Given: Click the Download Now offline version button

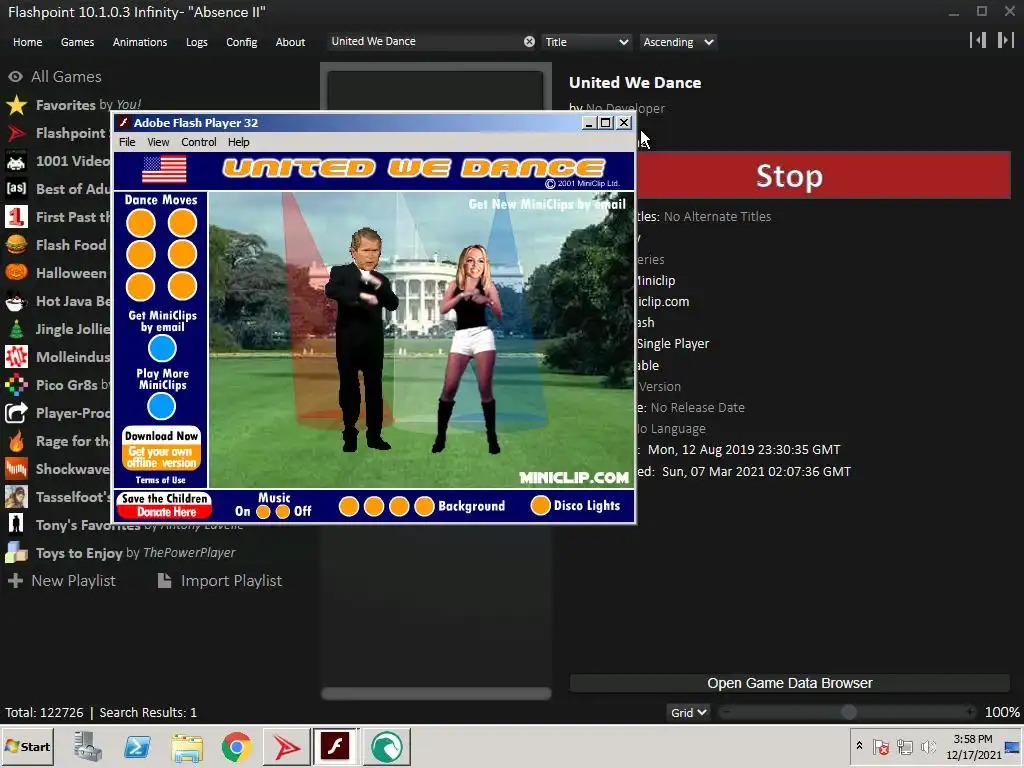Looking at the screenshot, I should (161, 449).
